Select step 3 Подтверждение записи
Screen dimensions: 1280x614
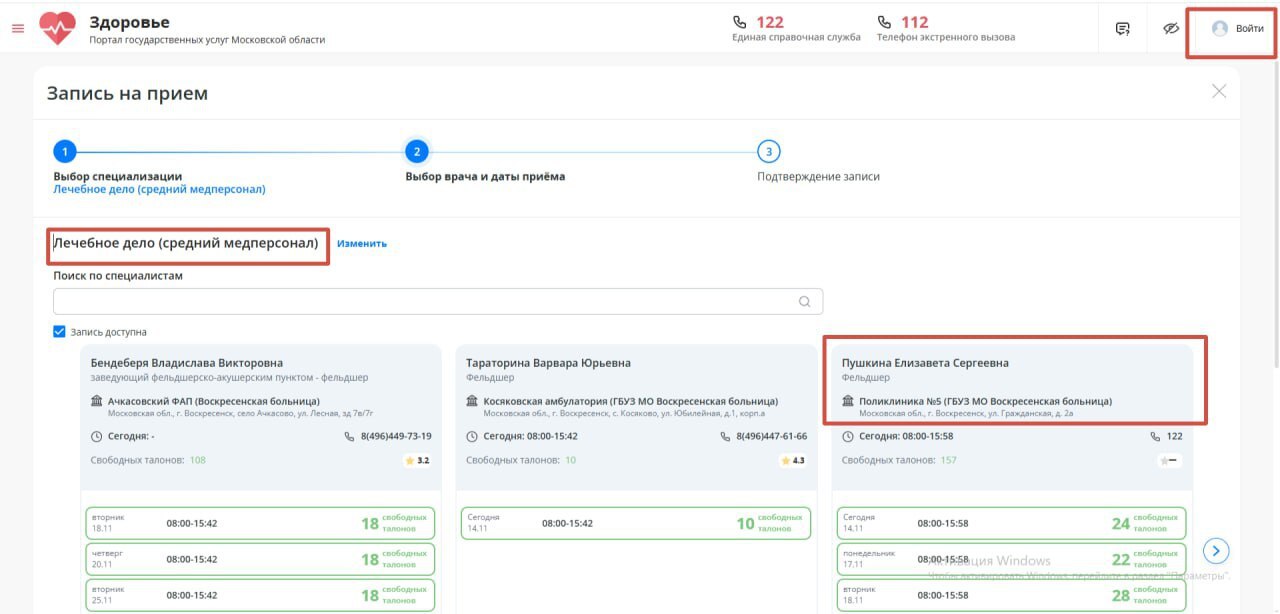768,152
